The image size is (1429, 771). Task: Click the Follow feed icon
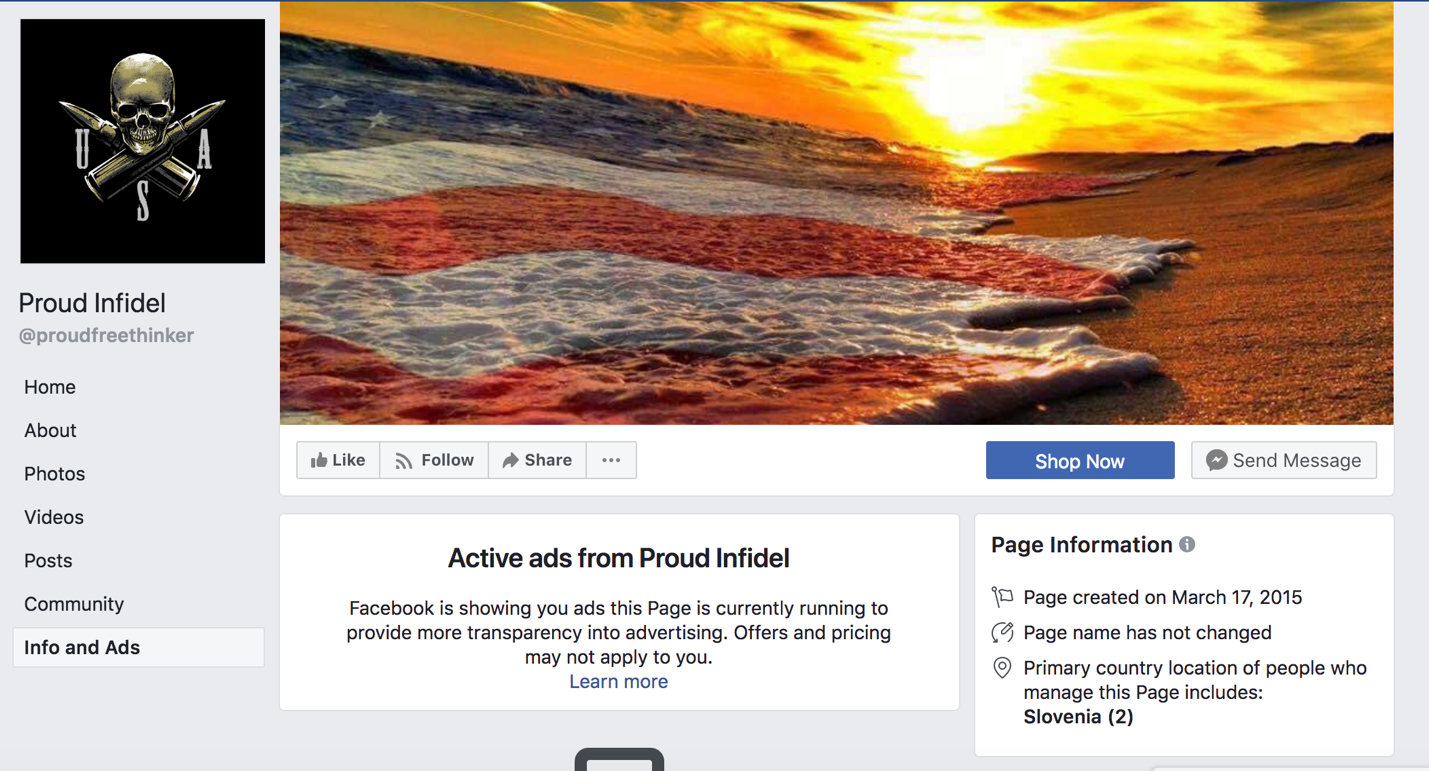click(403, 461)
